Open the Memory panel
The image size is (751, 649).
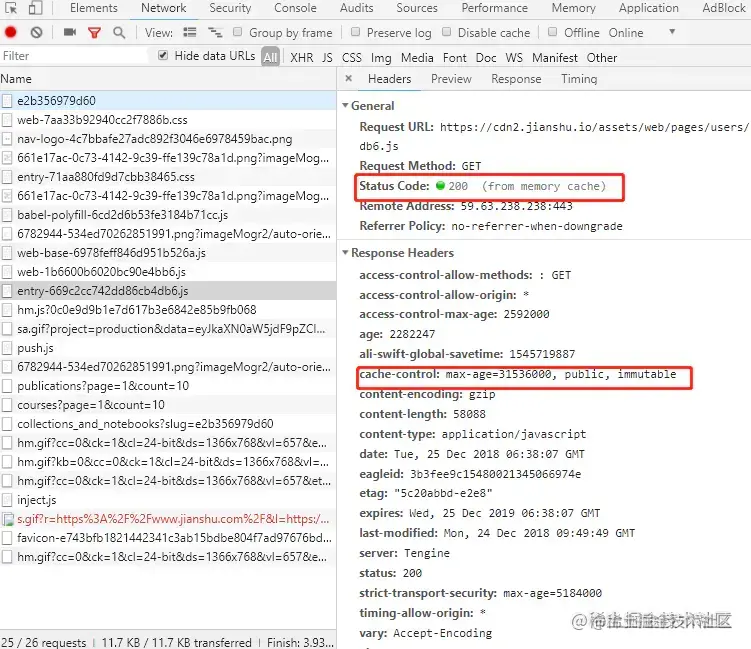[x=573, y=8]
